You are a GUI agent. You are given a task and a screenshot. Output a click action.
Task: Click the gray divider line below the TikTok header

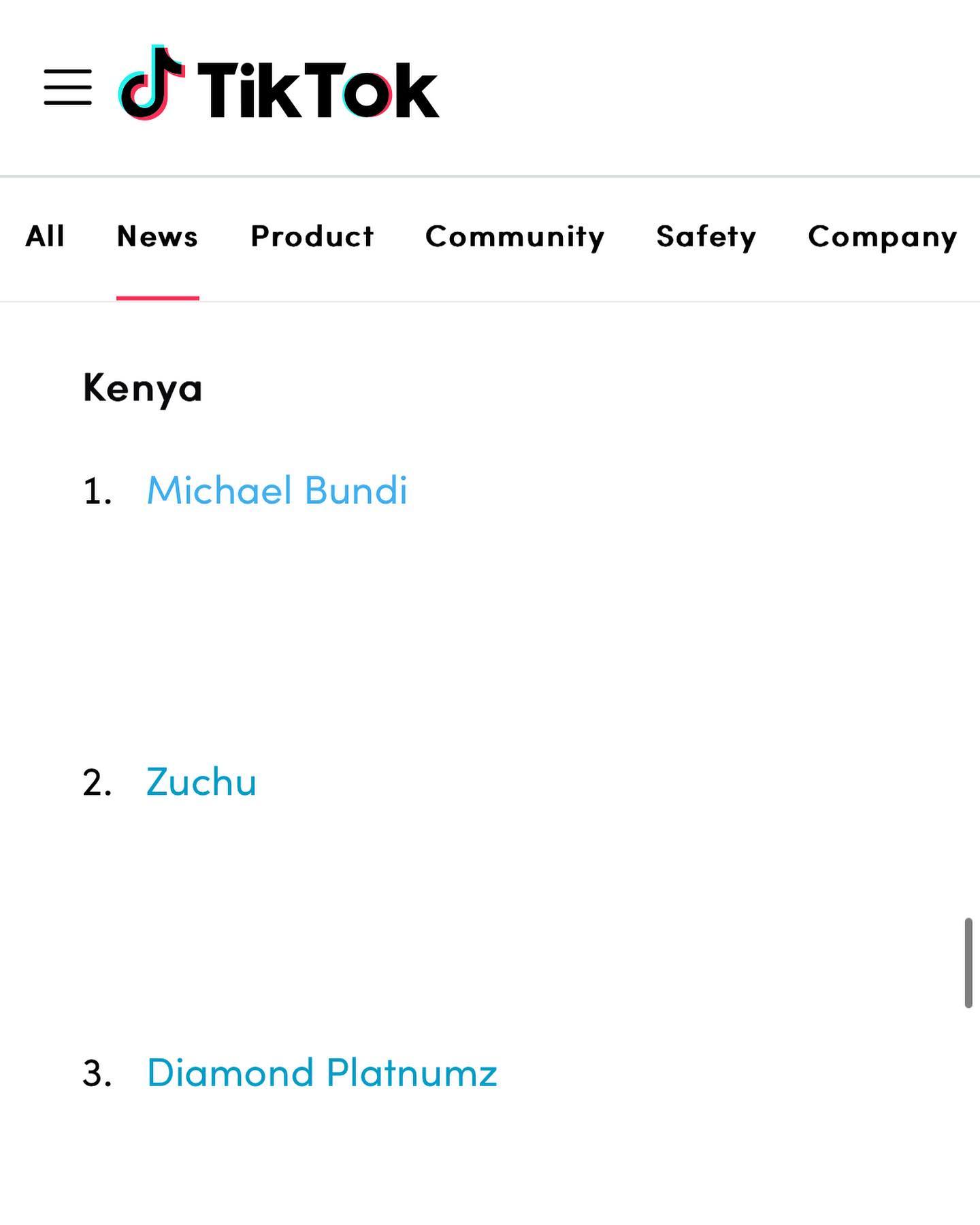point(490,176)
